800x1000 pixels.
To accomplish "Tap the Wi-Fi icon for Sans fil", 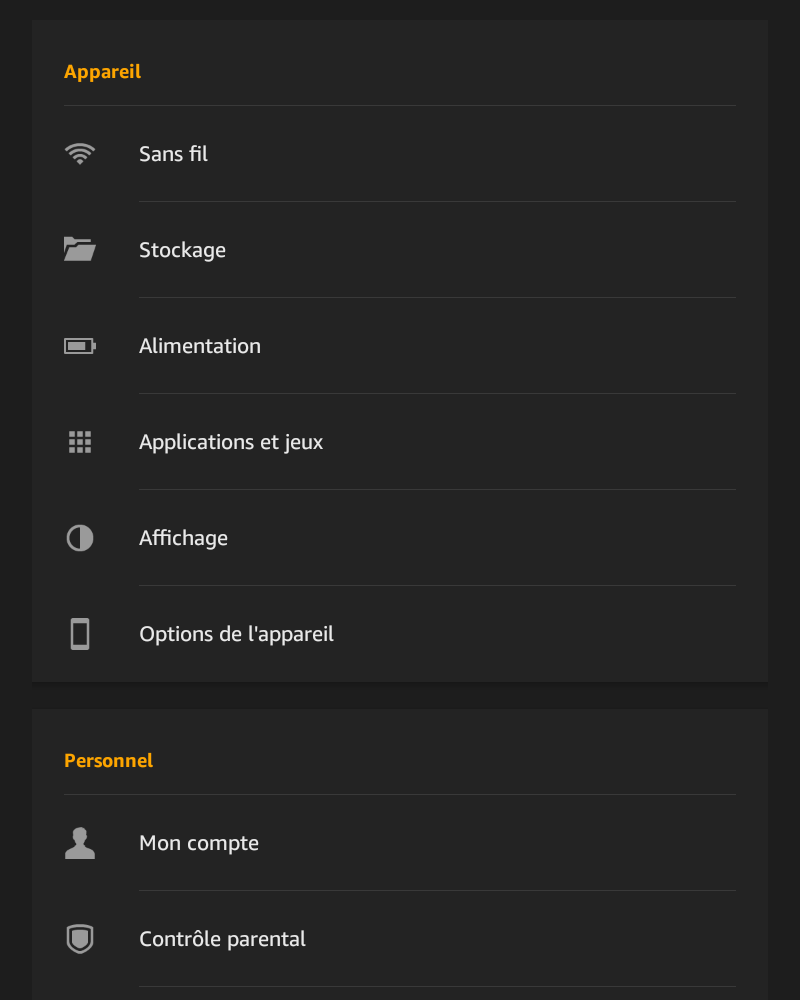I will point(80,154).
